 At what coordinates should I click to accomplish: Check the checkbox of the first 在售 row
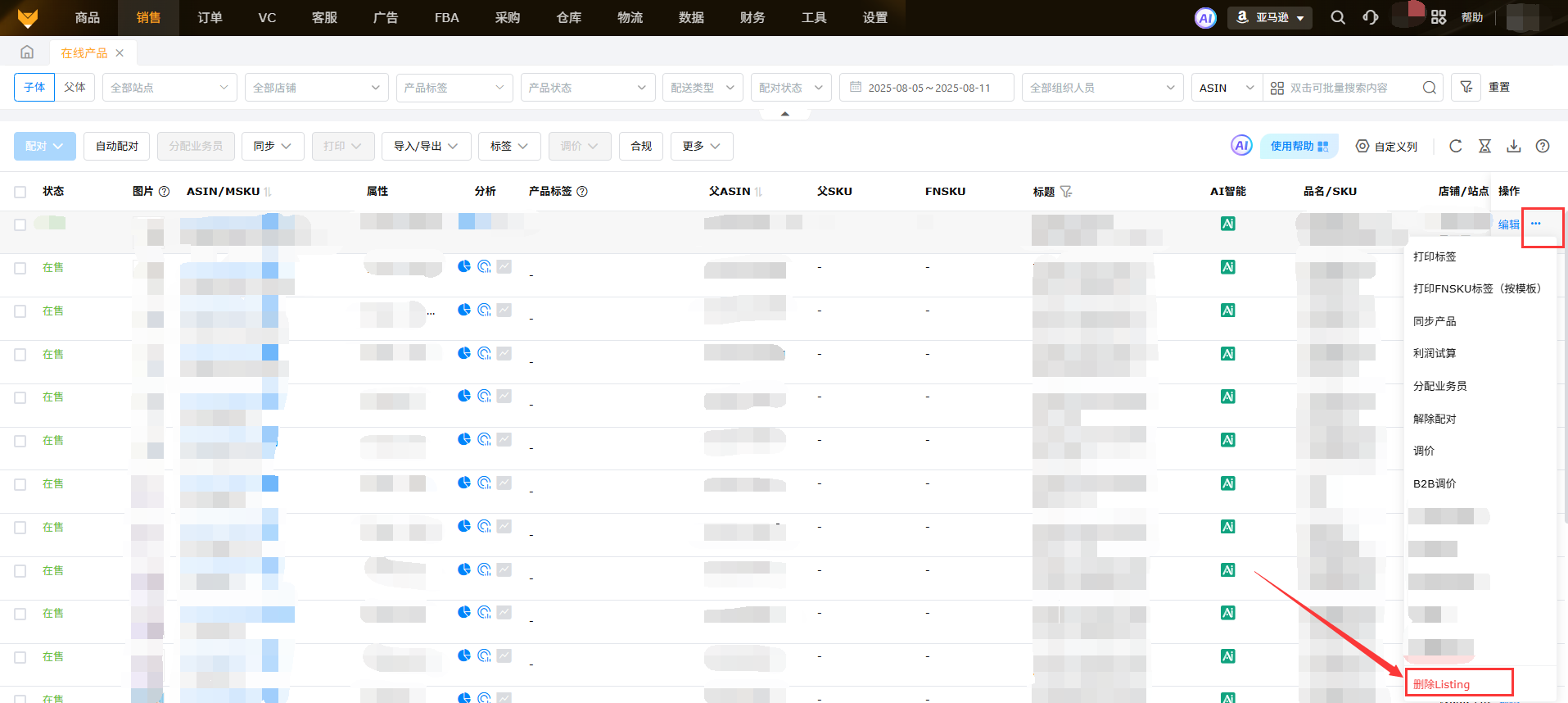pos(20,268)
